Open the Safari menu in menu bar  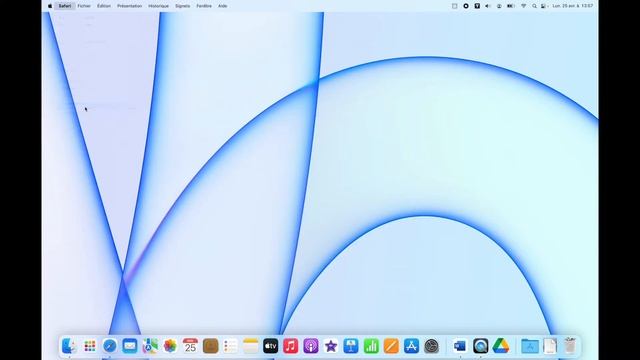coord(65,6)
